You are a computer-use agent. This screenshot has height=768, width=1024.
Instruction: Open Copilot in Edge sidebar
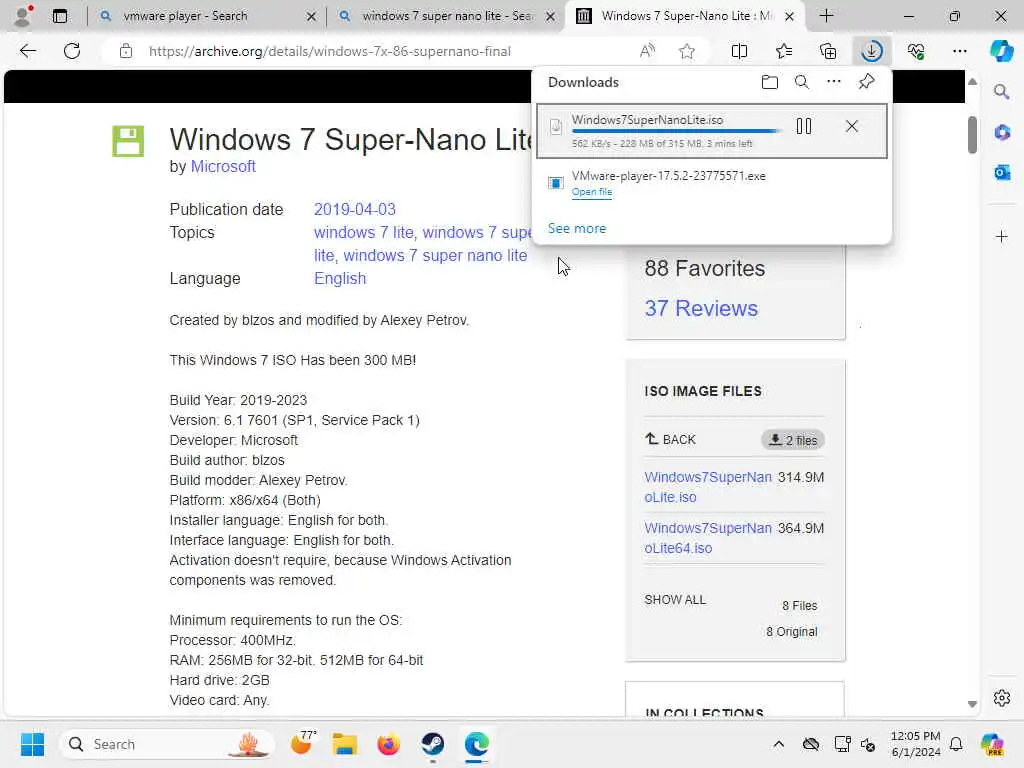click(1001, 51)
